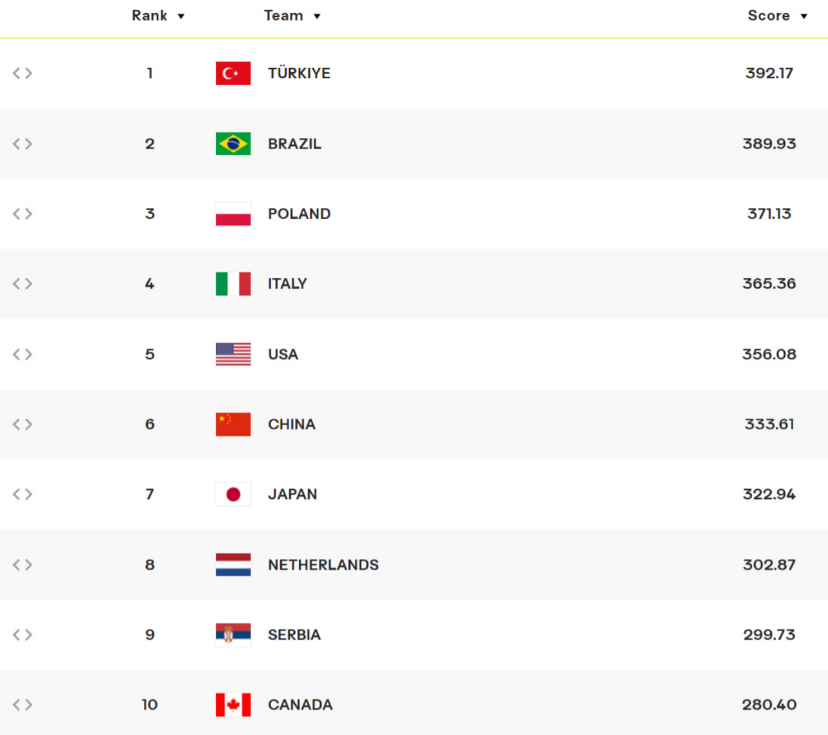Sort table by Score column arrow

(804, 16)
